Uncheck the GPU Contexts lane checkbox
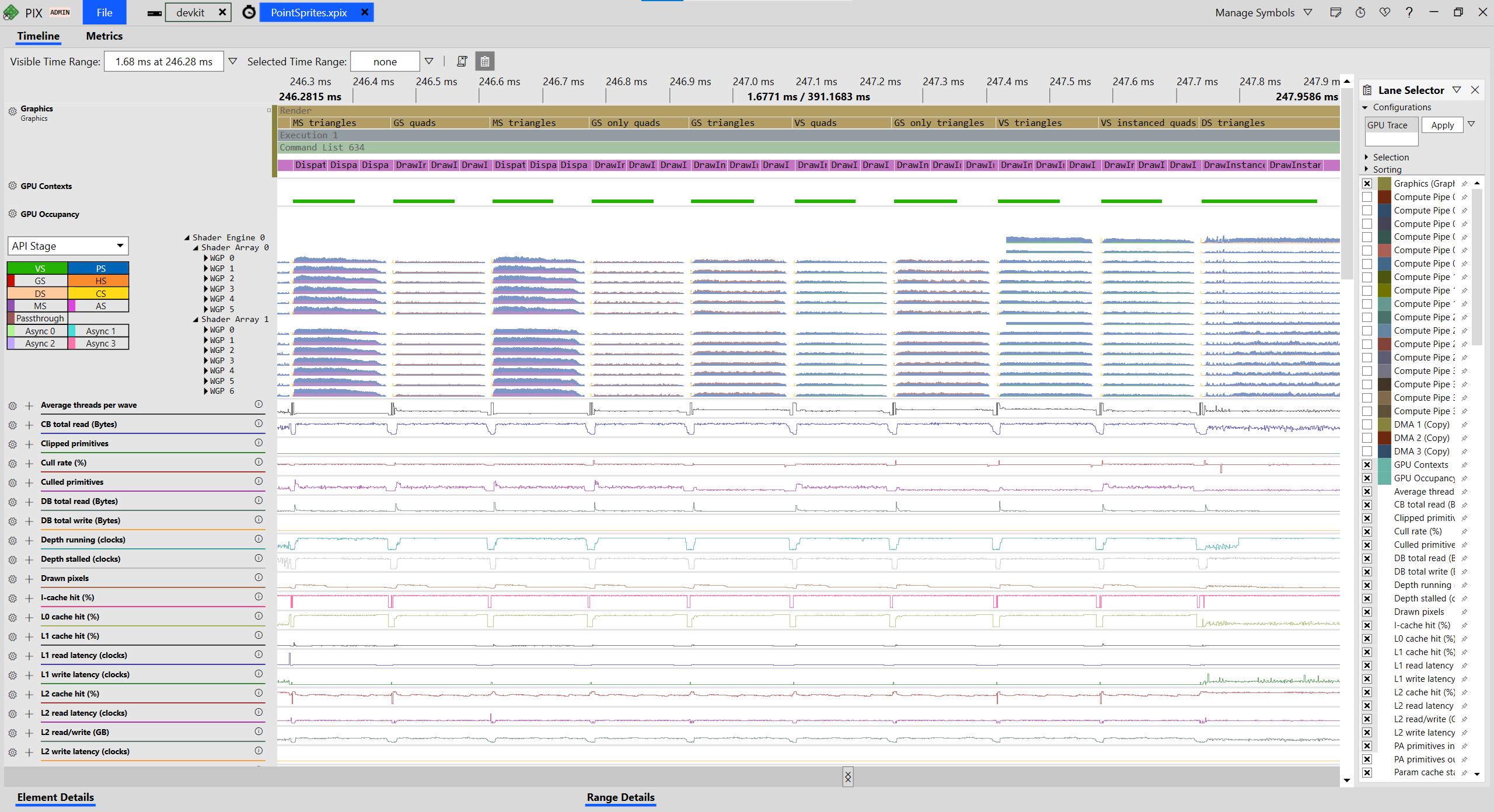The image size is (1494, 812). pyautogui.click(x=1367, y=464)
